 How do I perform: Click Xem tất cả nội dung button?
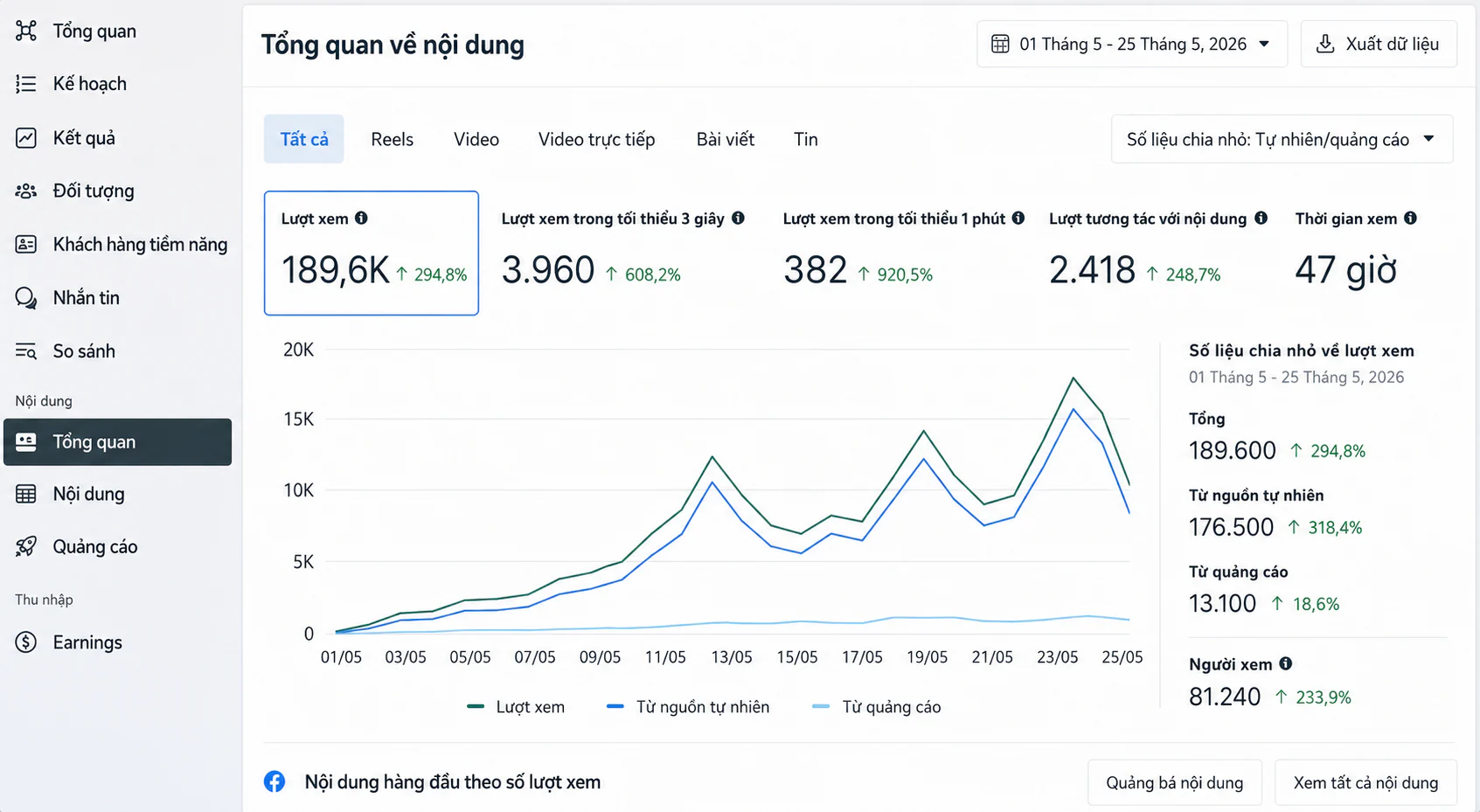click(1365, 782)
